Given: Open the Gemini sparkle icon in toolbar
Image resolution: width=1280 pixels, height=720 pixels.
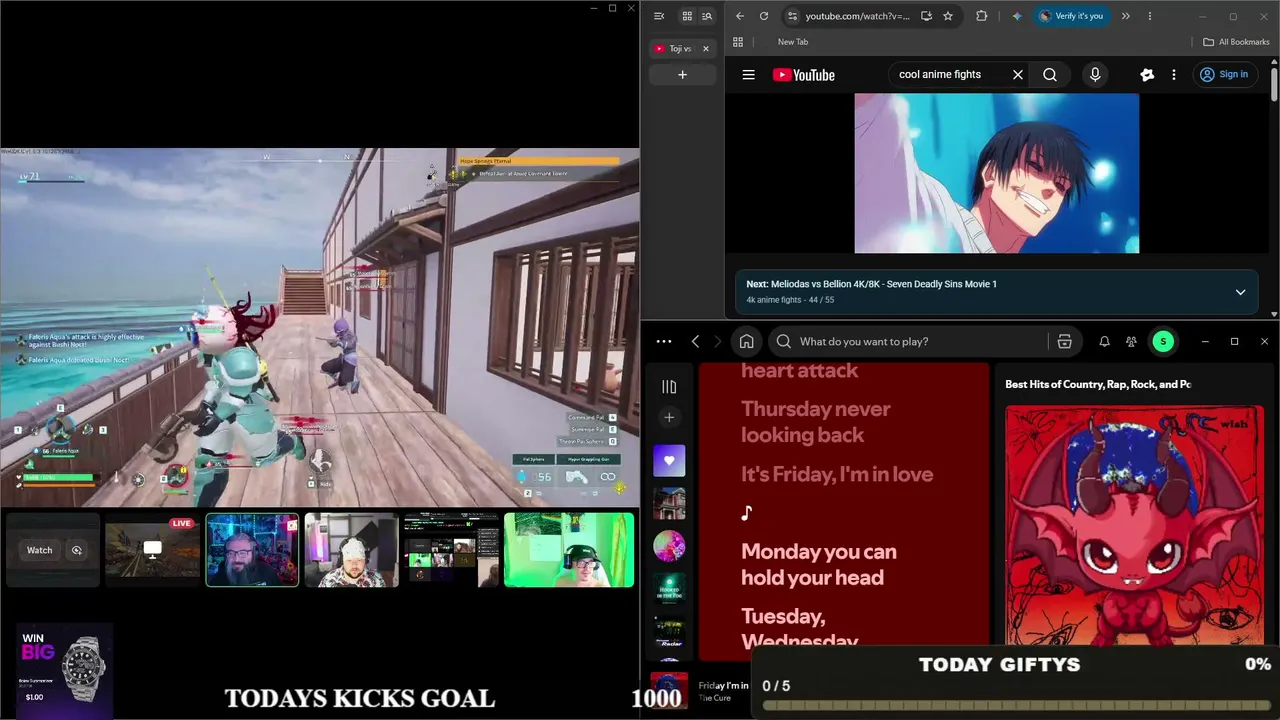Looking at the screenshot, I should (1017, 16).
